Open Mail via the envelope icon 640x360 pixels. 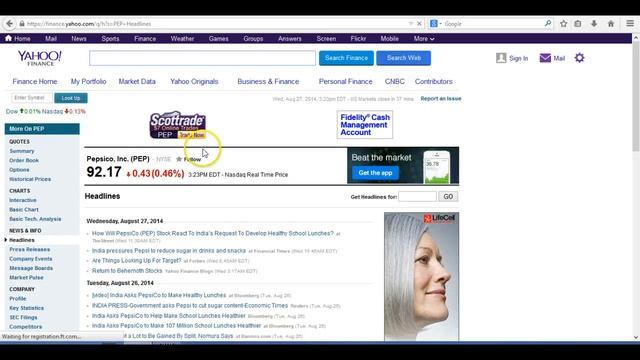coord(545,58)
